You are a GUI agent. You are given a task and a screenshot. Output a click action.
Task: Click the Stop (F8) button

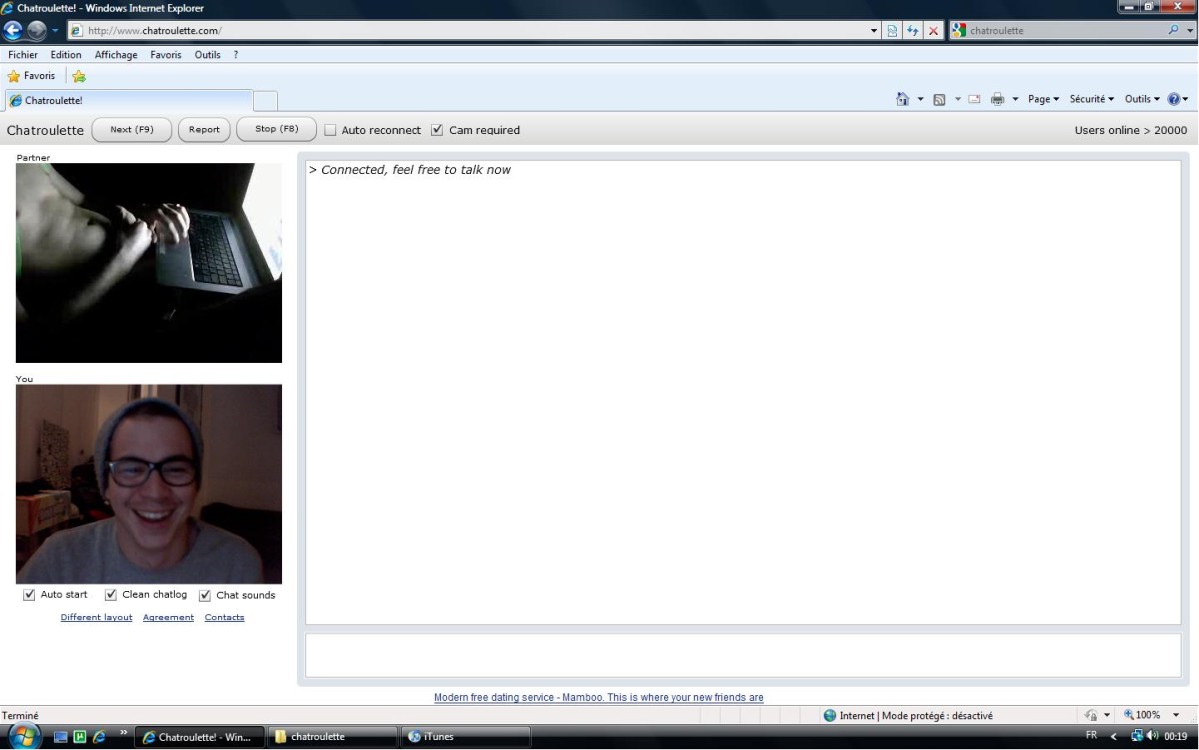[277, 129]
